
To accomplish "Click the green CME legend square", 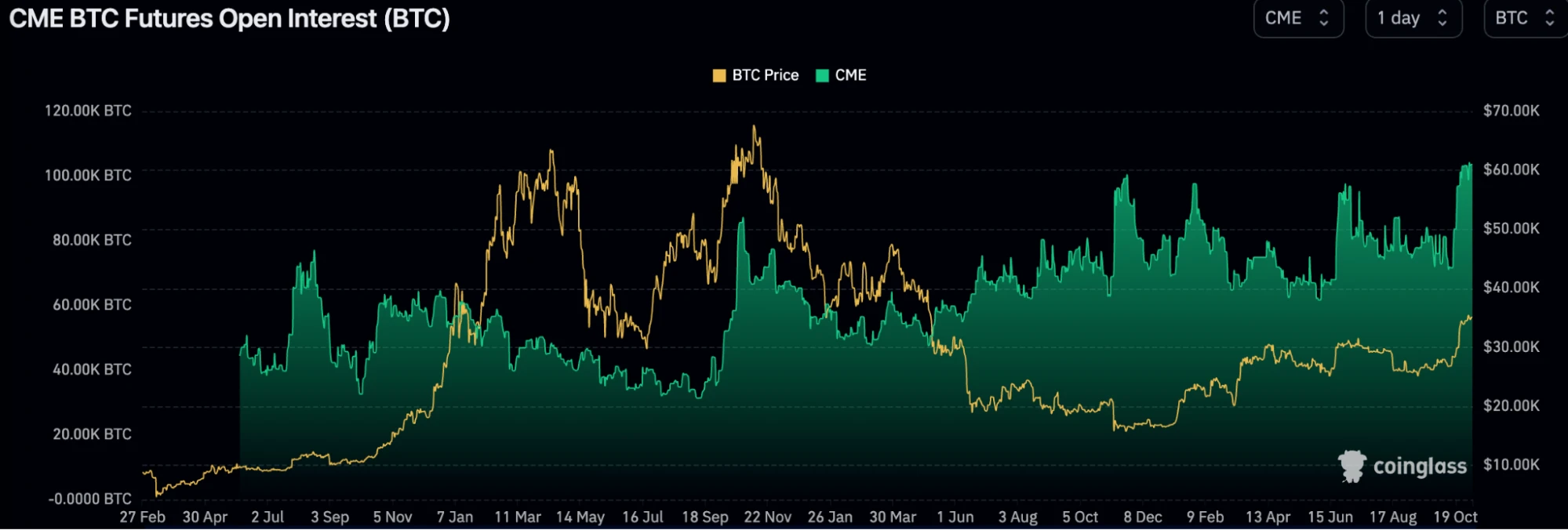I will coord(822,75).
